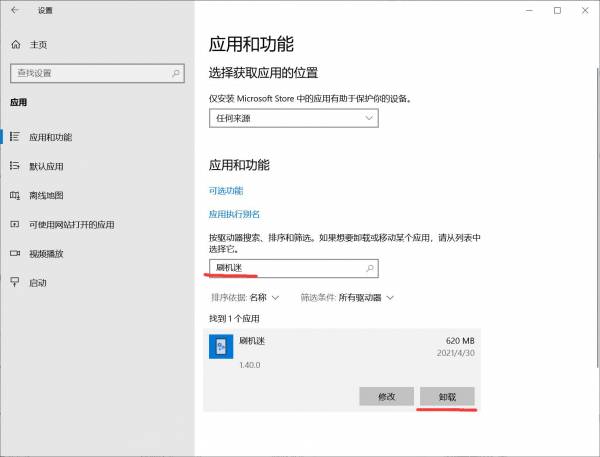This screenshot has height=457, width=600.
Task: Open 启动 settings page
Action: click(98, 282)
